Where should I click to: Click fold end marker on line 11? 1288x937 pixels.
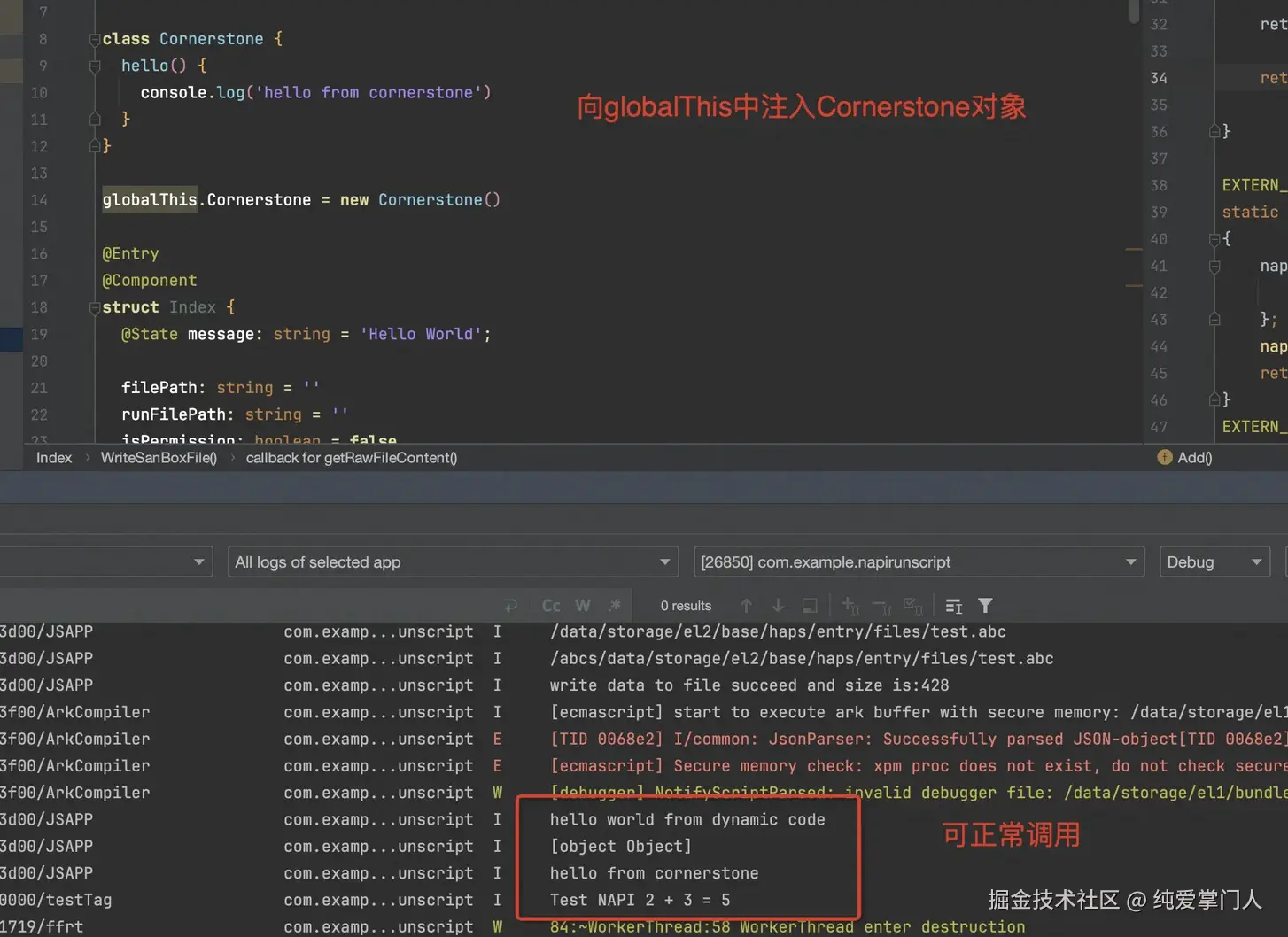95,119
